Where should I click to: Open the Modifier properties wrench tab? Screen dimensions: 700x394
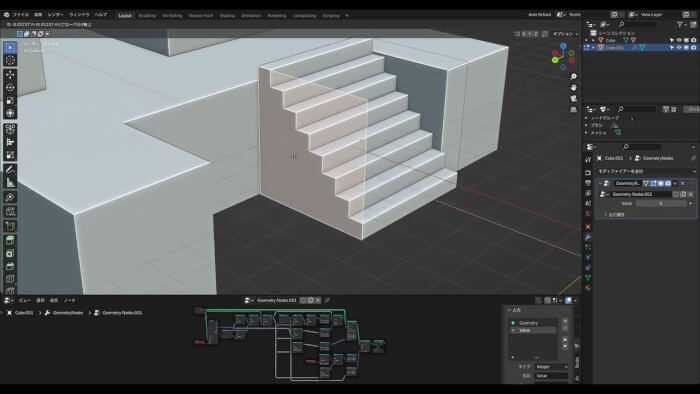click(x=588, y=237)
